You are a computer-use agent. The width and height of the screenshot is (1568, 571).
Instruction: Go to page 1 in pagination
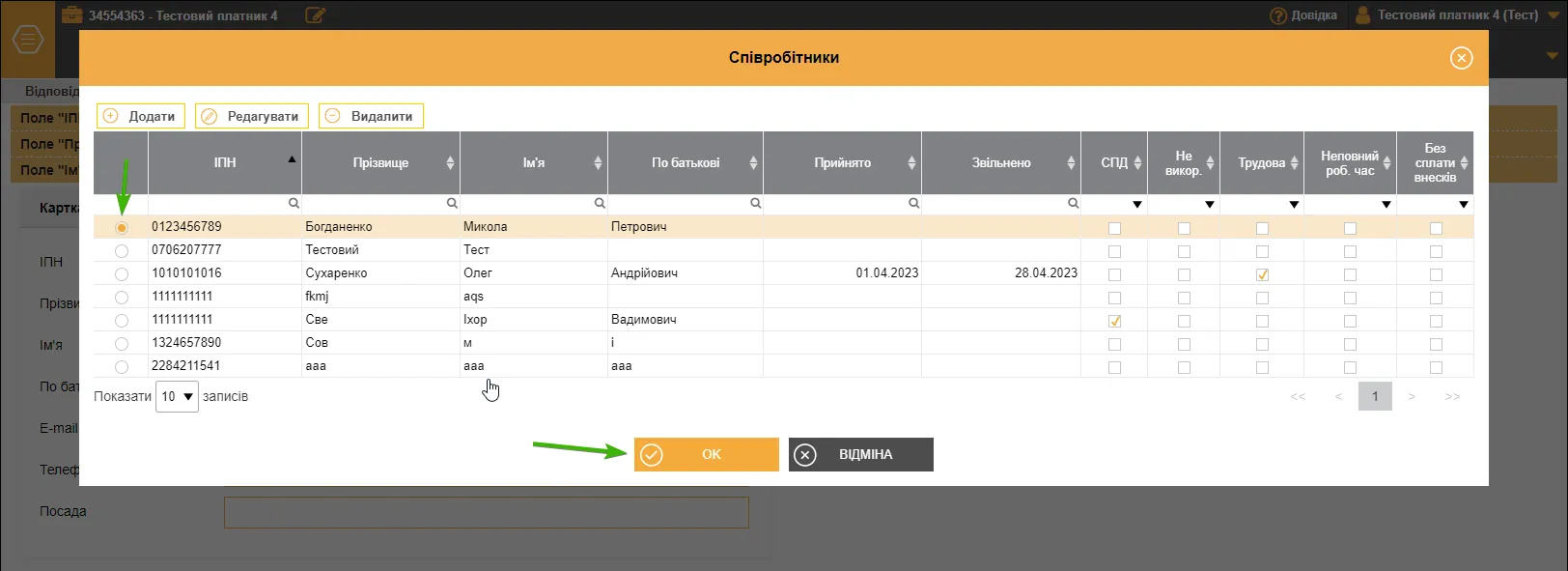(1375, 396)
